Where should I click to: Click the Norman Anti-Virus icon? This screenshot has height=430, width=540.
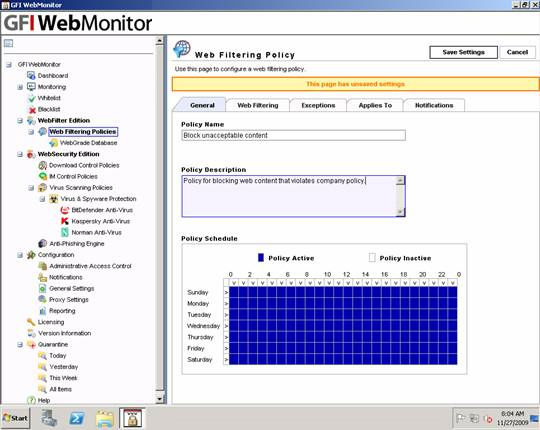coord(65,232)
